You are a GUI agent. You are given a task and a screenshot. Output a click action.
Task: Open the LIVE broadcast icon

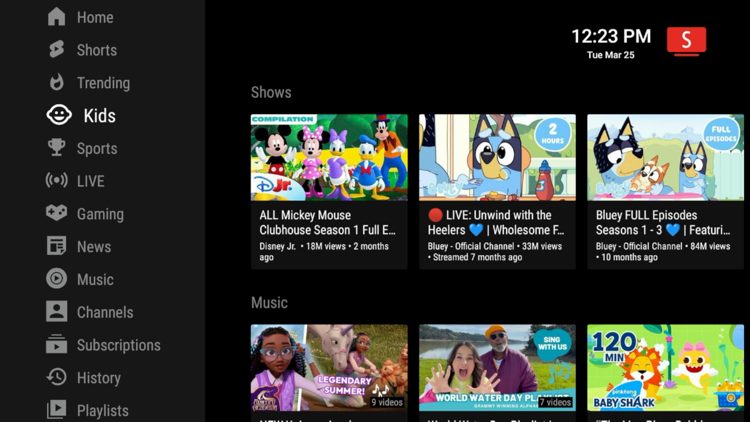click(57, 181)
